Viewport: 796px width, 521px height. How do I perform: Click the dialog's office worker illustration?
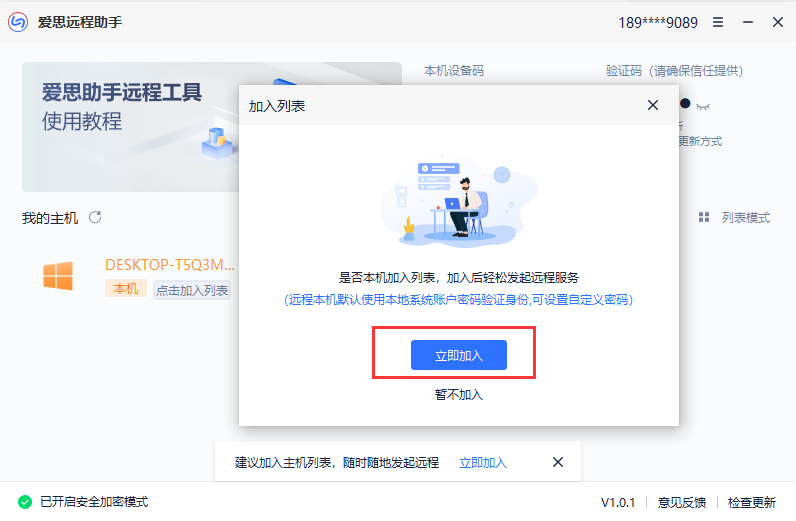tap(459, 201)
